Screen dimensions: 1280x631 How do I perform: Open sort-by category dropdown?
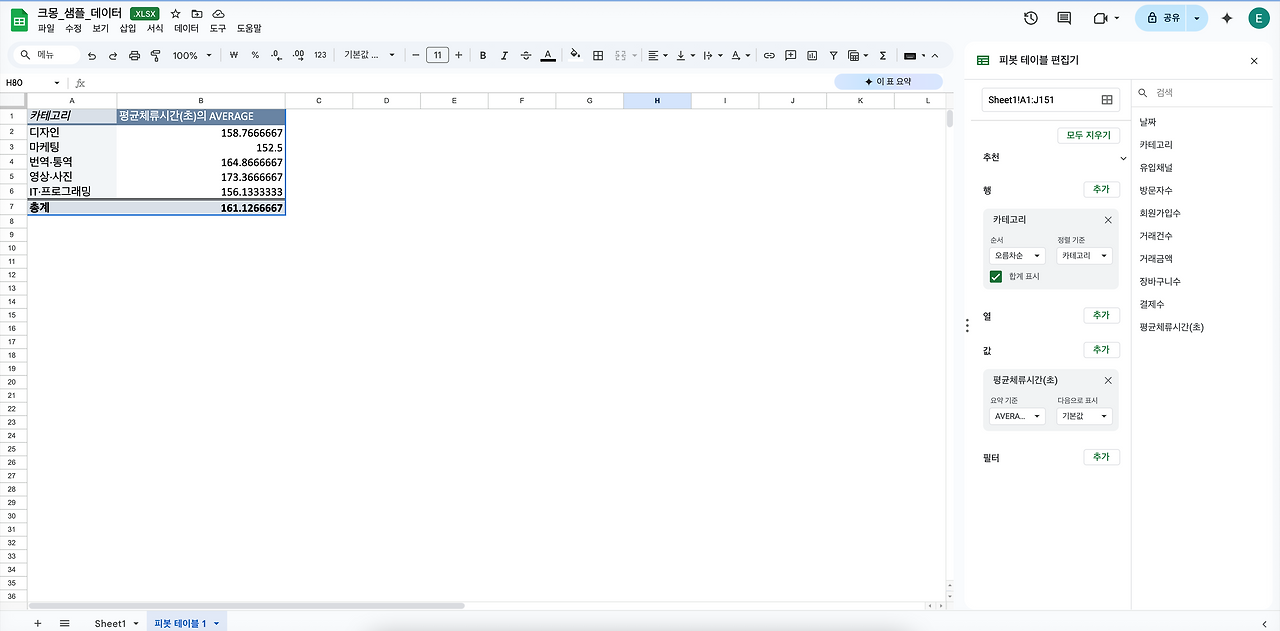coord(1084,256)
